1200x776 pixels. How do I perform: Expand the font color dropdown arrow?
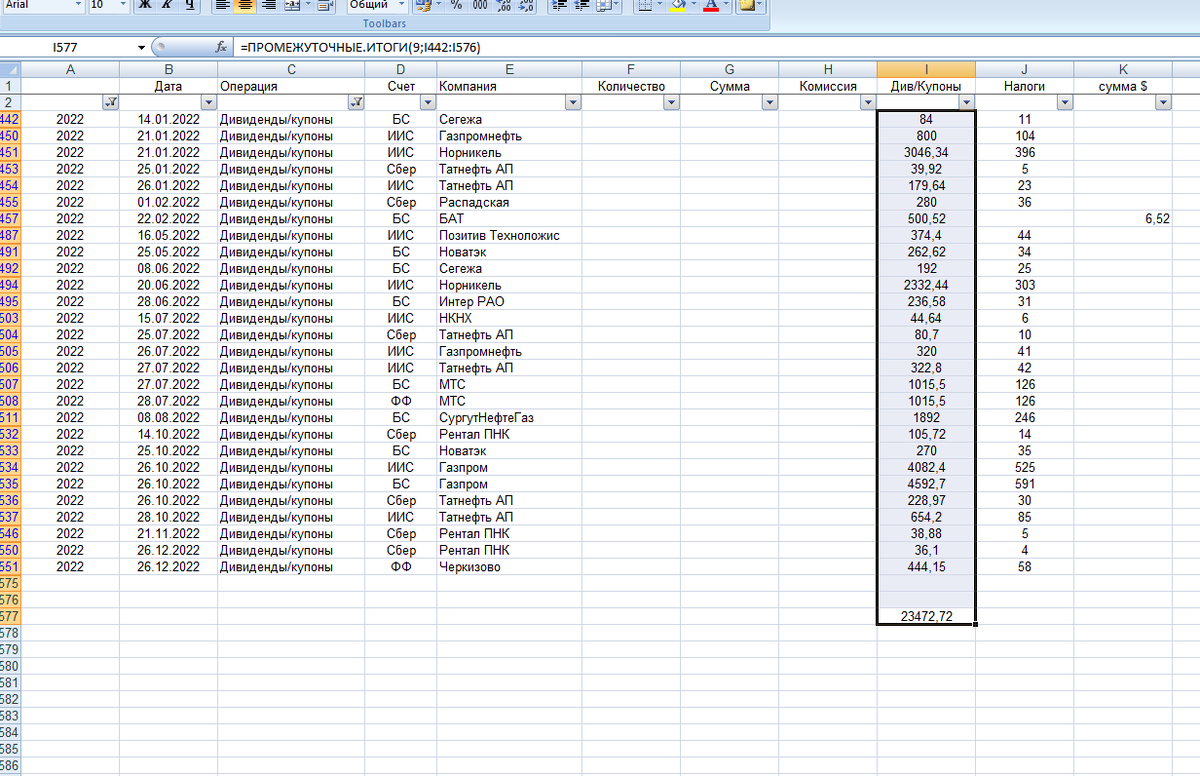point(726,5)
